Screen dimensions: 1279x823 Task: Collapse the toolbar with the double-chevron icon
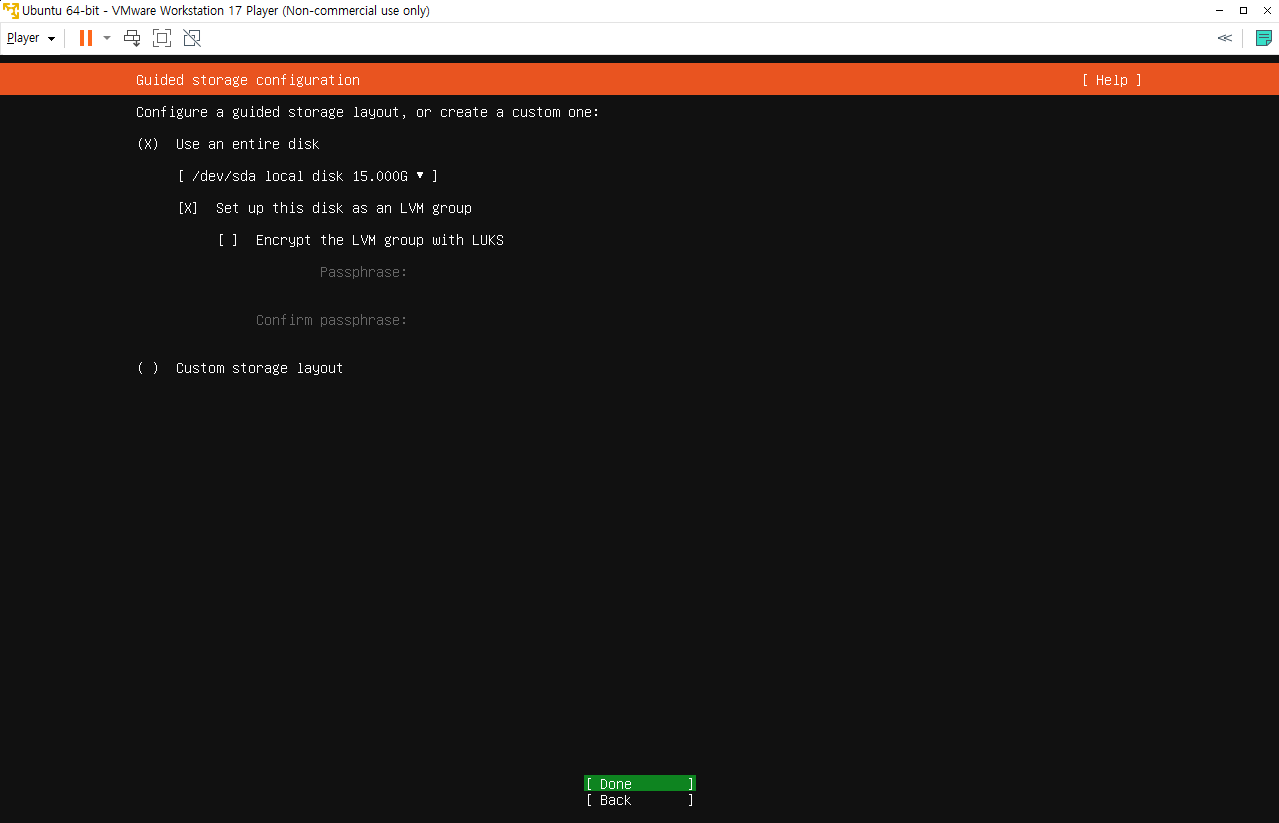pos(1224,38)
